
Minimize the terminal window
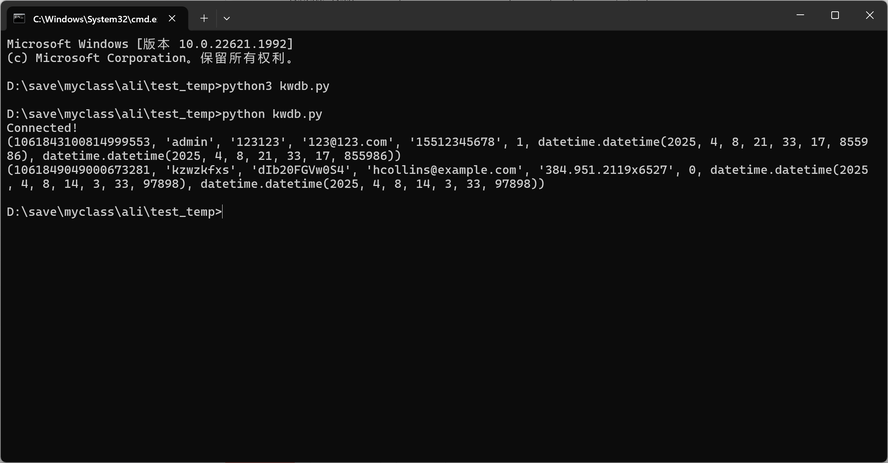800,15
